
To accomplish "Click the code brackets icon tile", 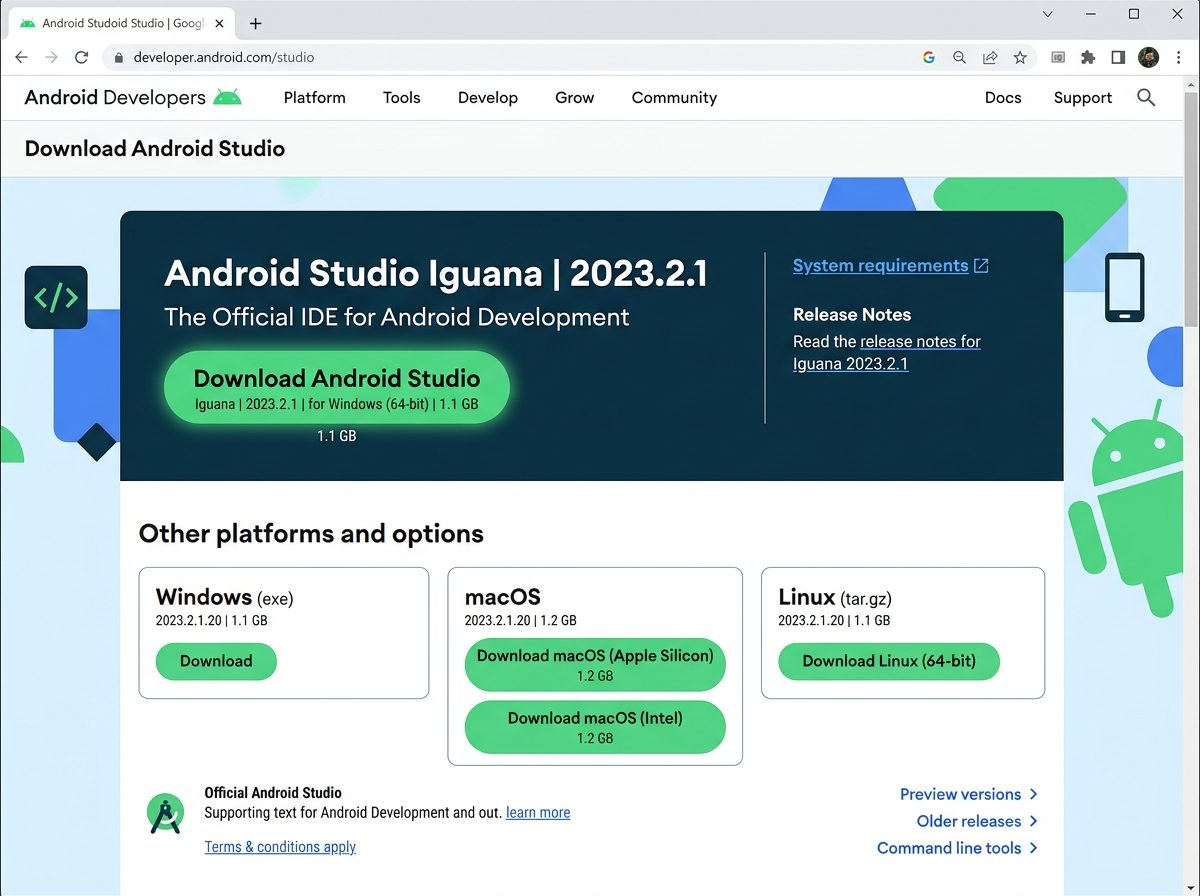I will click(x=56, y=297).
